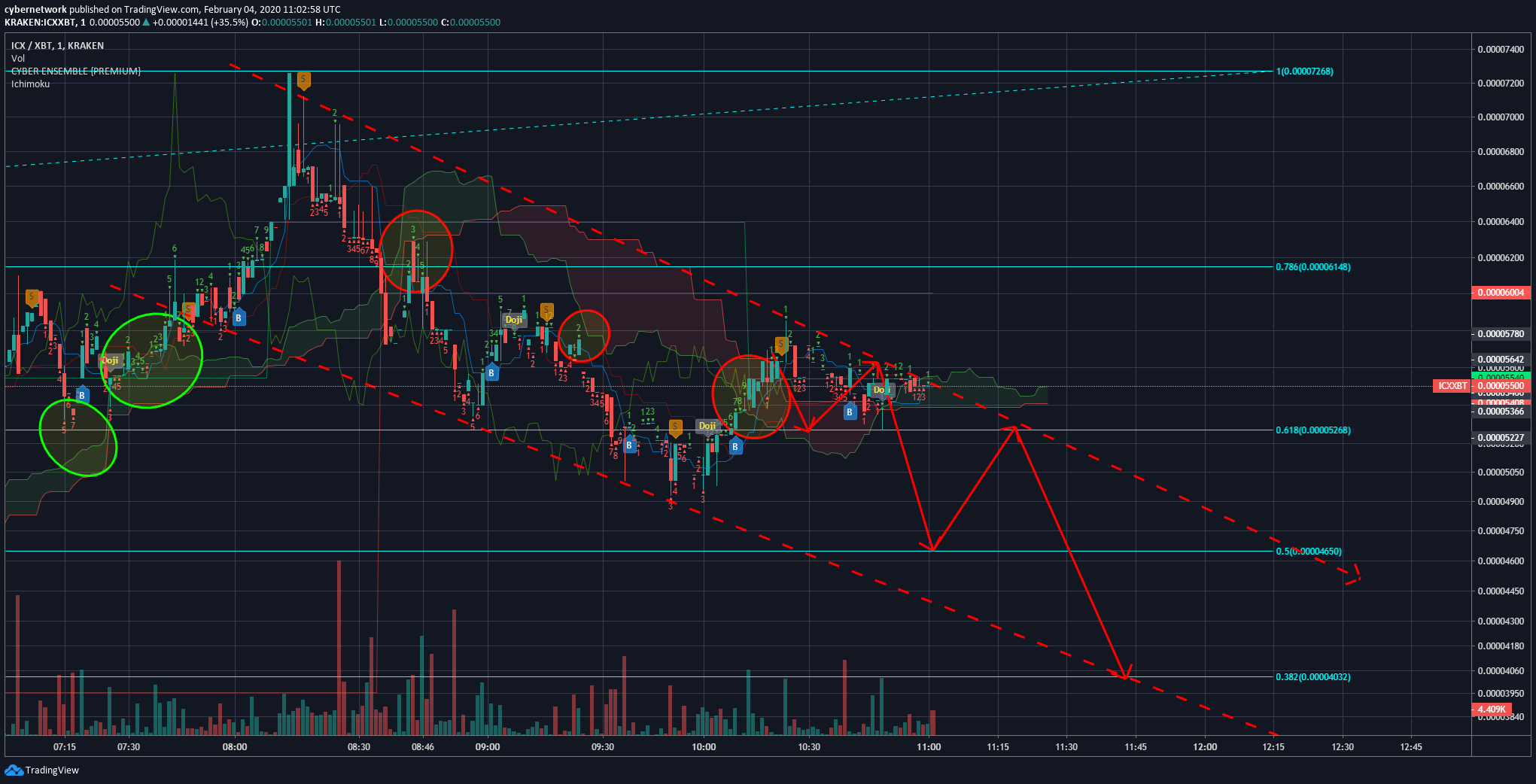The height and width of the screenshot is (784, 1536).
Task: Click the Fibonacci label 0.5(0.00004650)
Action: point(1309,552)
